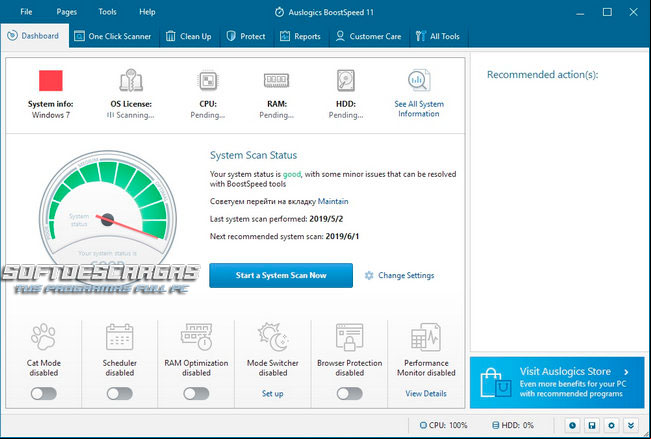Viewport: 651px width, 439px height.
Task: Switch to the One Click Scanner tab
Action: pyautogui.click(x=113, y=37)
